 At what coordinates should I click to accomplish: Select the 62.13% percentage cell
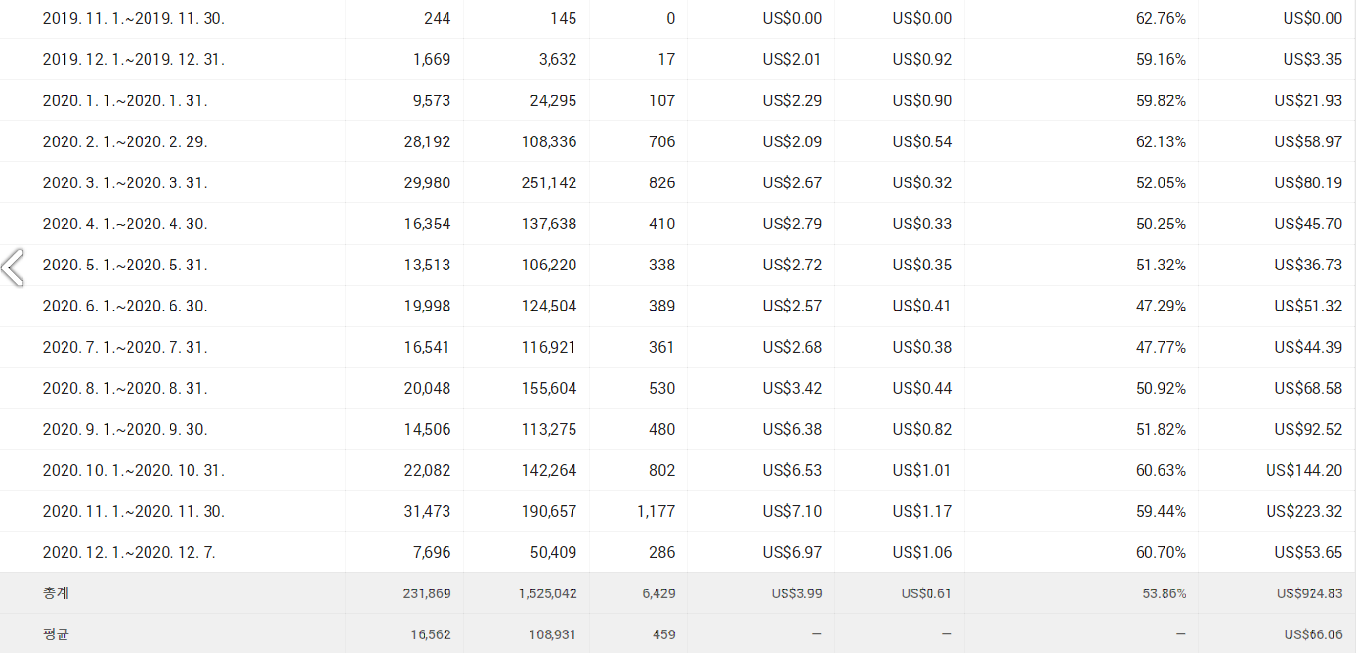point(1161,142)
